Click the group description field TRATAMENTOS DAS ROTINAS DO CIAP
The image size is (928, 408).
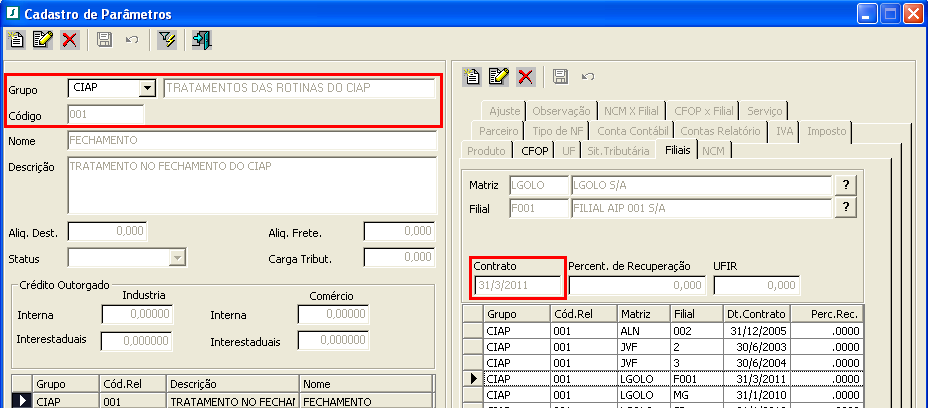tap(299, 88)
